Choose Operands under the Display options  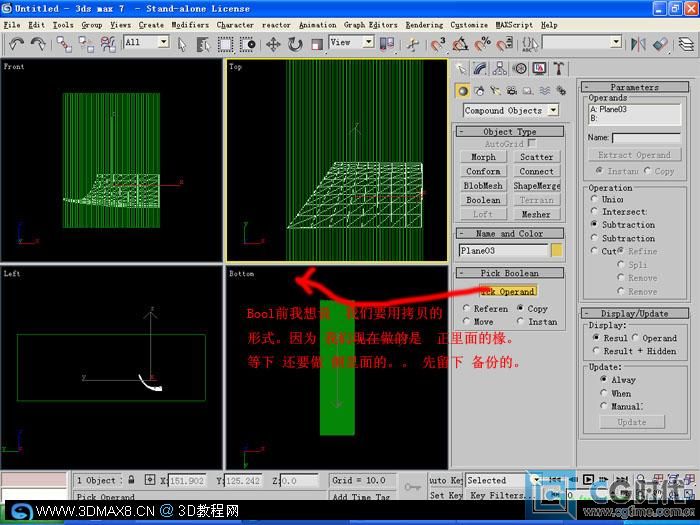coord(635,338)
